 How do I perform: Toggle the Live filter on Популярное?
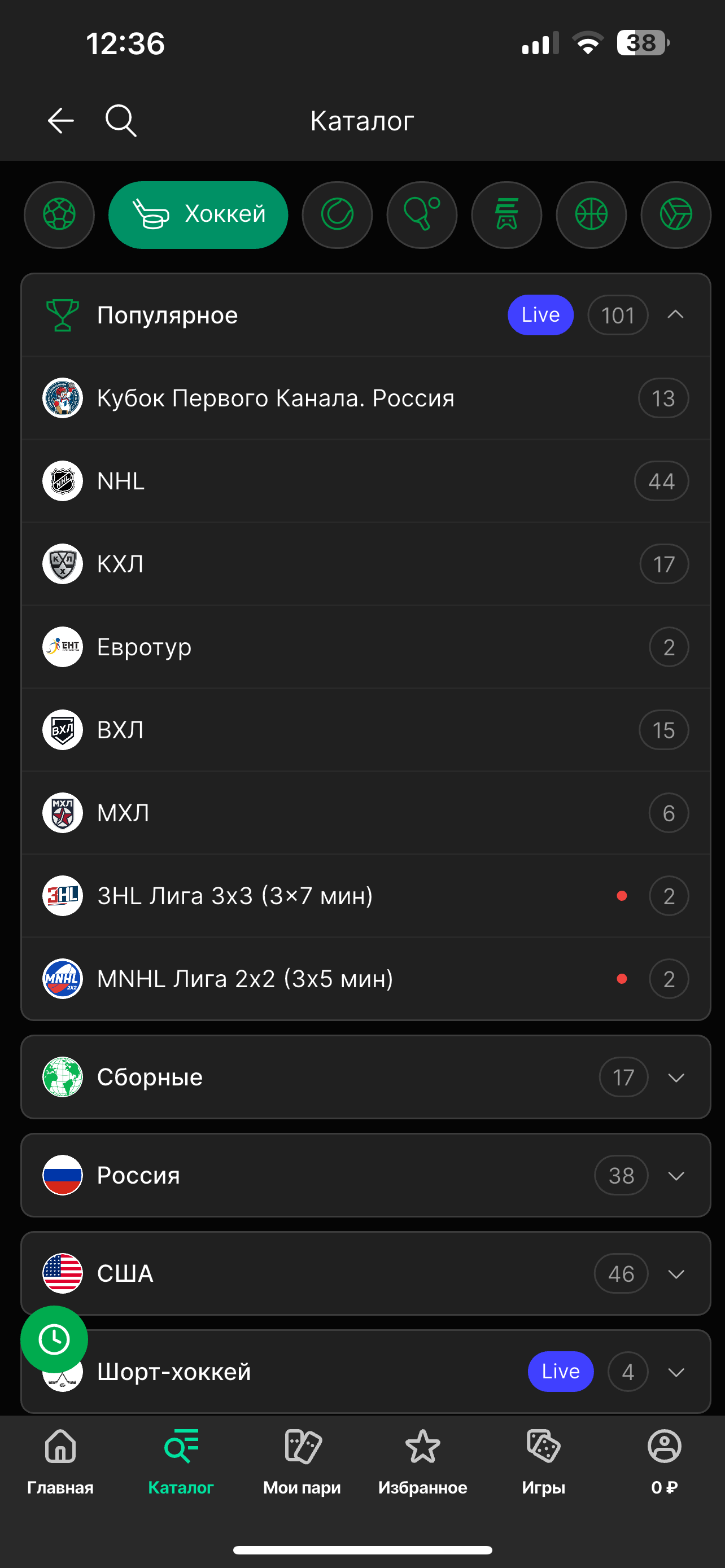(x=540, y=316)
